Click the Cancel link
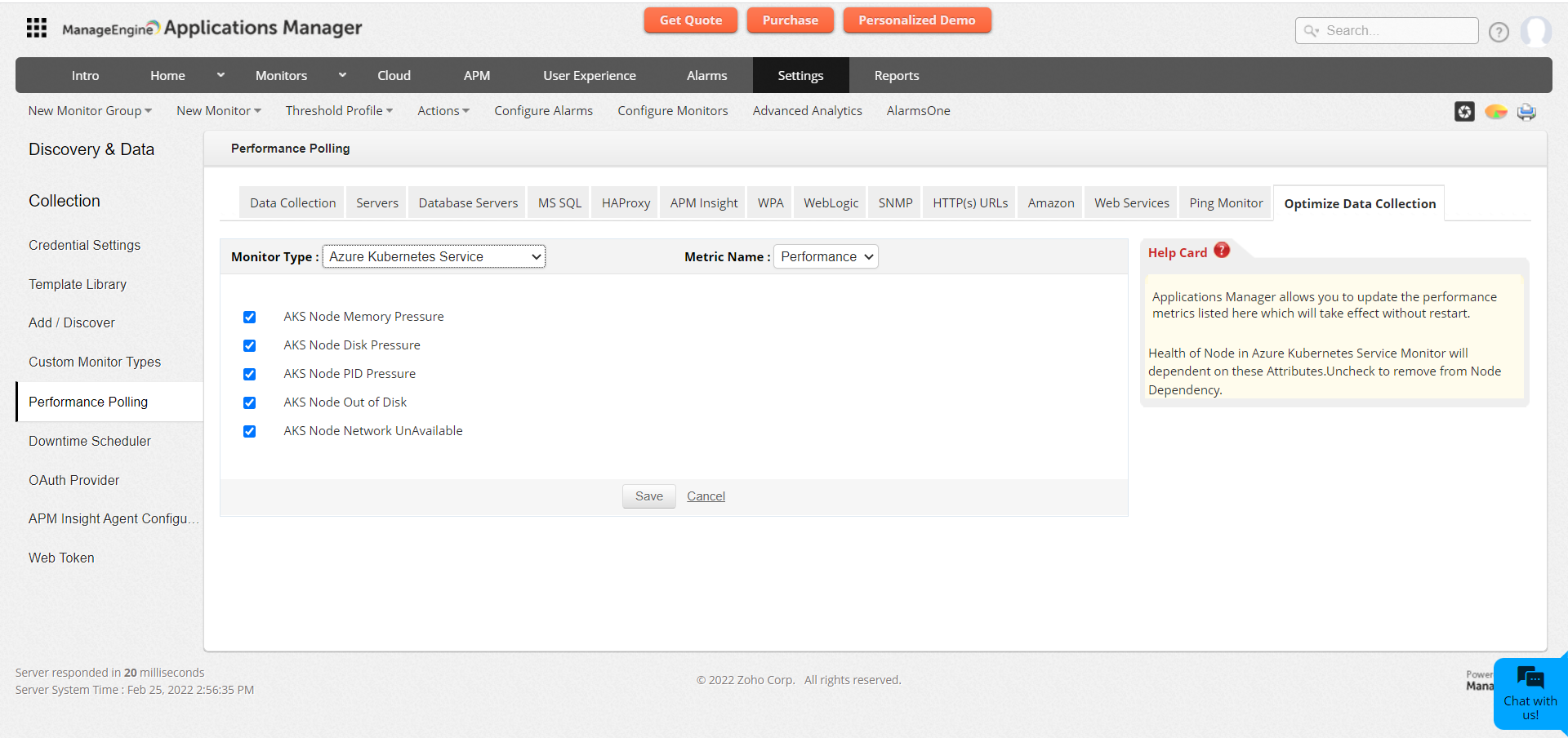This screenshot has height=738, width=1568. pos(706,496)
